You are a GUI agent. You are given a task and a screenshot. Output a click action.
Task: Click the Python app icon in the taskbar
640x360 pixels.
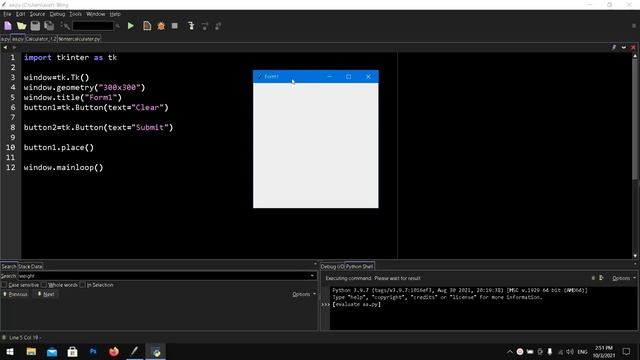[156, 351]
